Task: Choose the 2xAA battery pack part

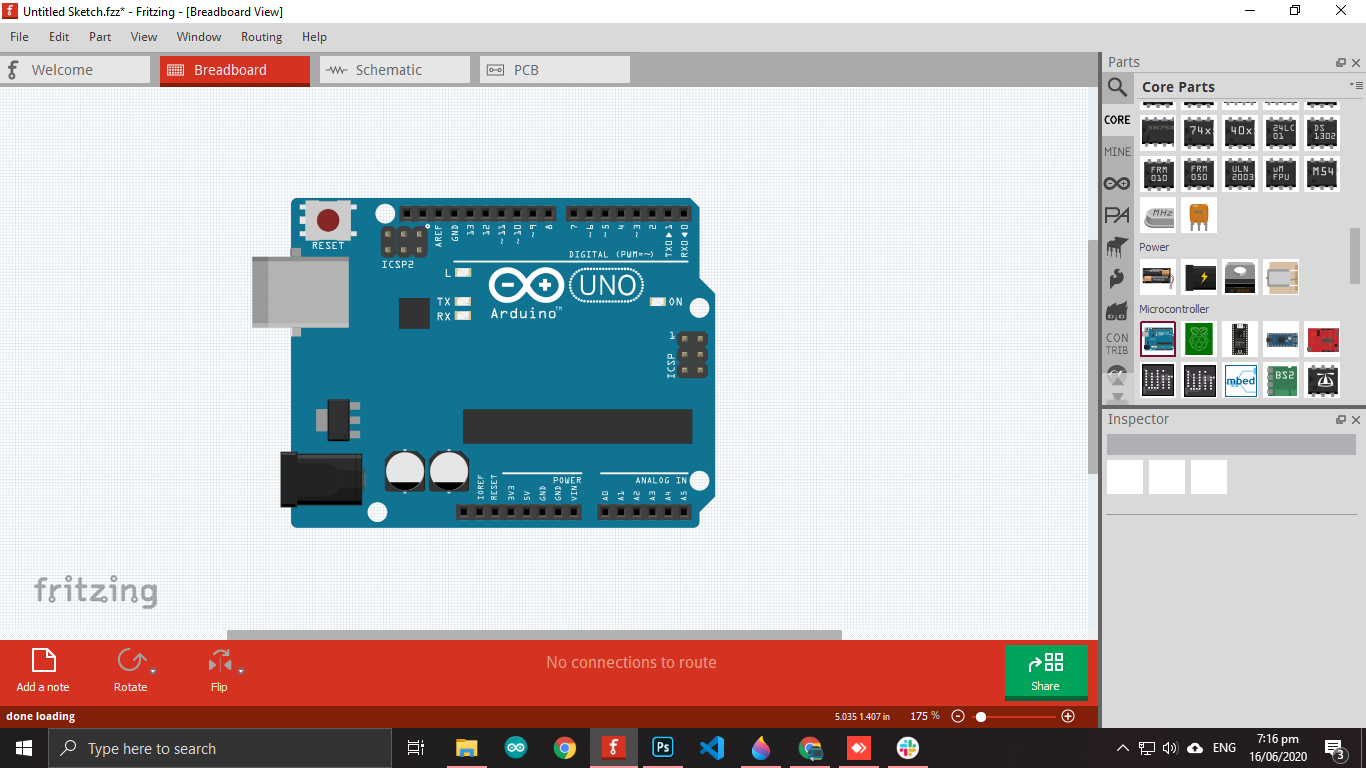Action: click(x=1158, y=277)
